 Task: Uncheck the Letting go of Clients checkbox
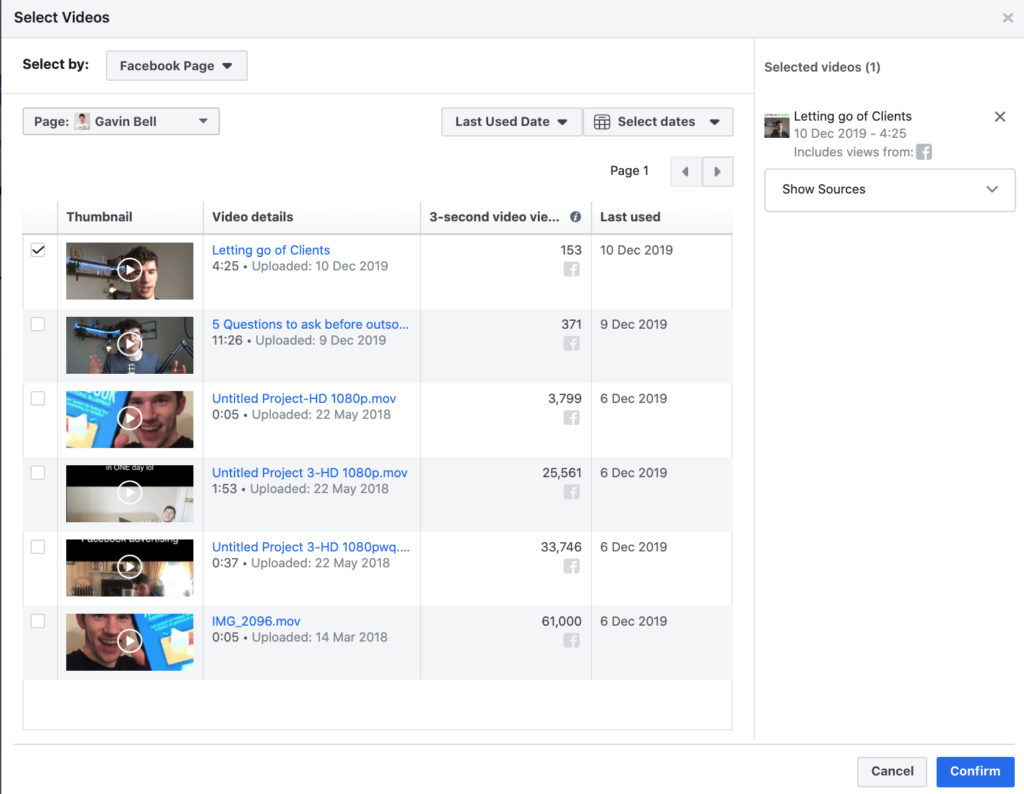click(38, 250)
